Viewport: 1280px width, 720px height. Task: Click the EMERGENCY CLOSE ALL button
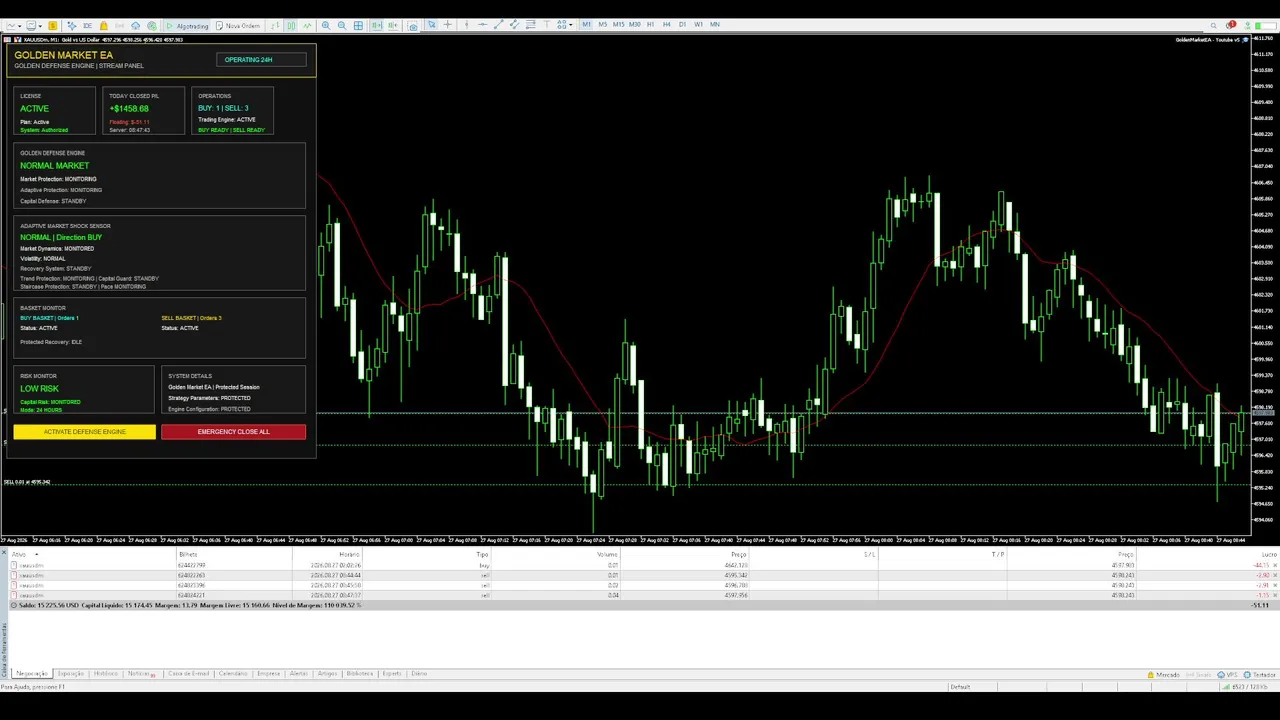[233, 432]
